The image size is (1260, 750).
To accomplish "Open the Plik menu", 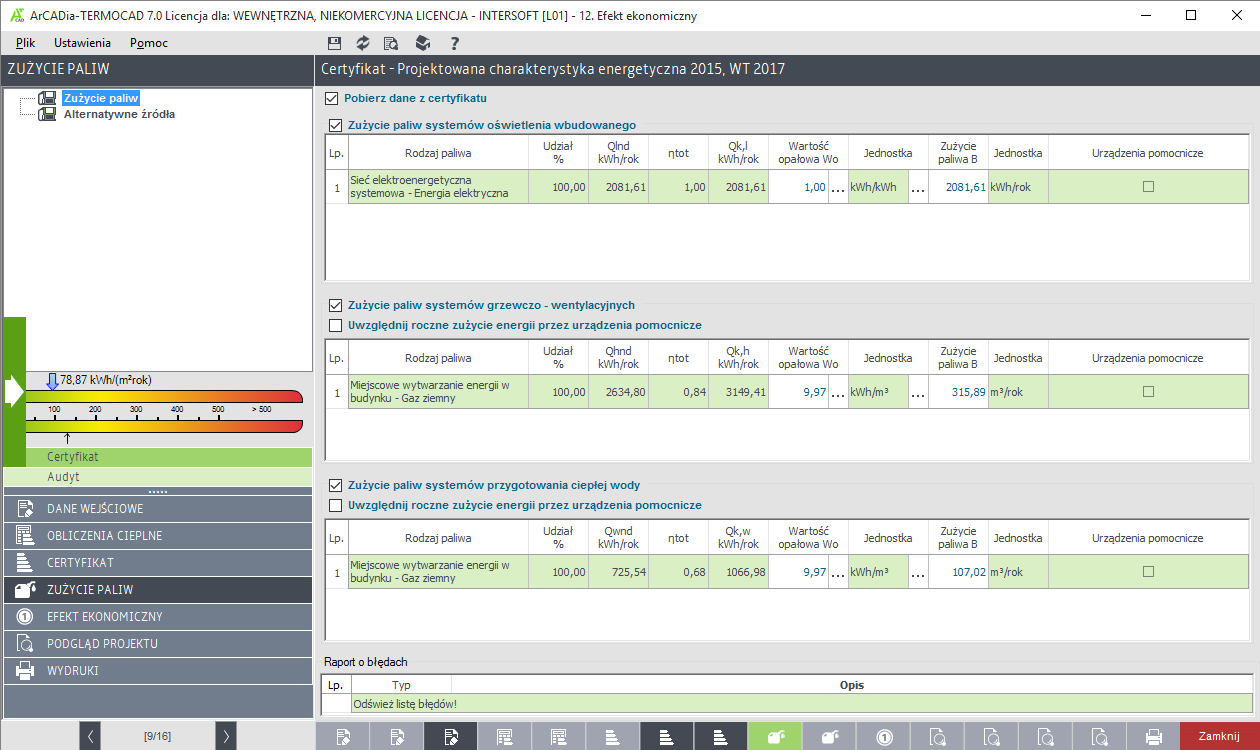I will click(26, 43).
